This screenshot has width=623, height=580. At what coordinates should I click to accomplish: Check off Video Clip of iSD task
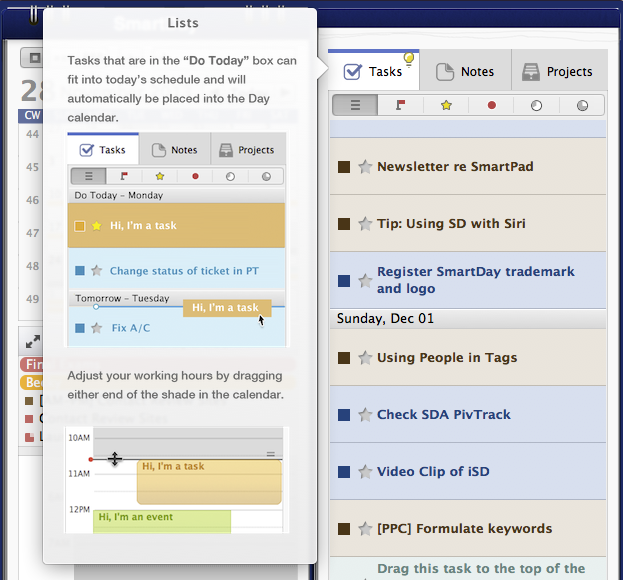[344, 472]
